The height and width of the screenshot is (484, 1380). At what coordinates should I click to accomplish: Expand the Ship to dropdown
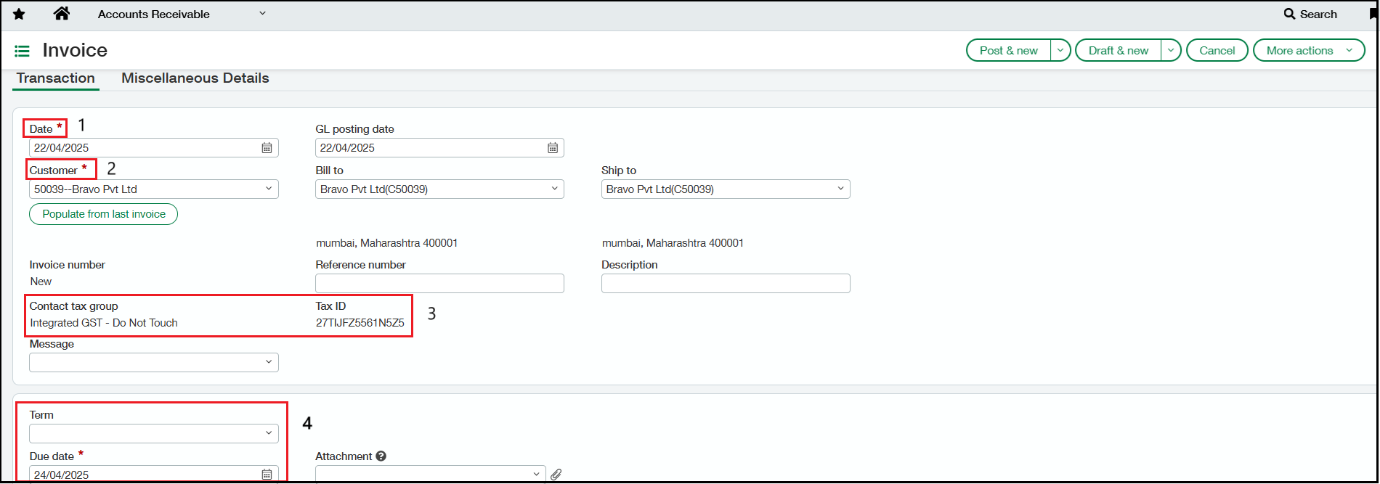coord(841,189)
